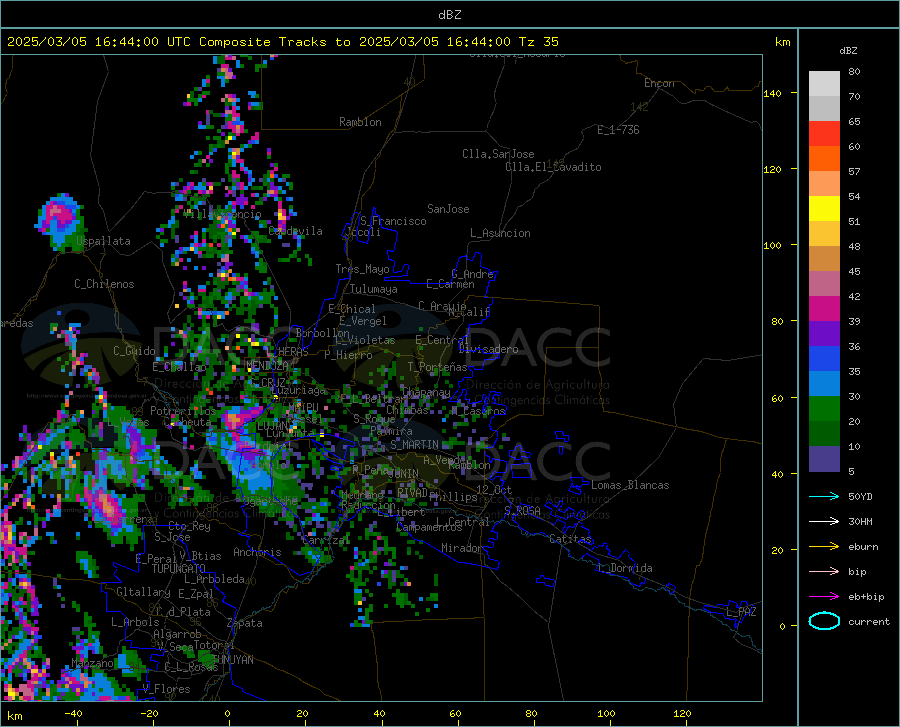Click the Tulumaya label
Viewport: 900px width, 727px height.
pos(374,289)
